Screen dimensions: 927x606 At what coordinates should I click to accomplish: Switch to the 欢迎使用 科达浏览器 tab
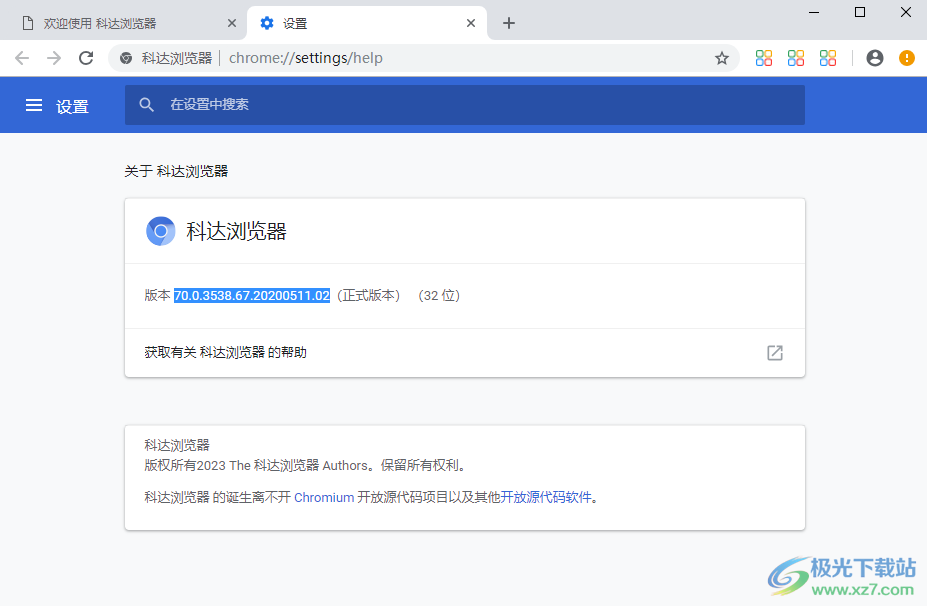point(122,23)
